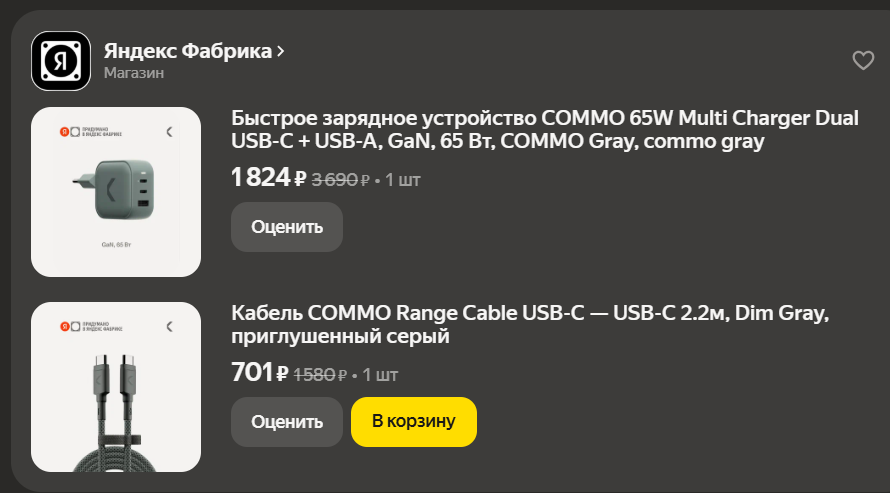The width and height of the screenshot is (890, 493).
Task: Click the Яндекс Фабрика badge on cable image
Action: 86,326
